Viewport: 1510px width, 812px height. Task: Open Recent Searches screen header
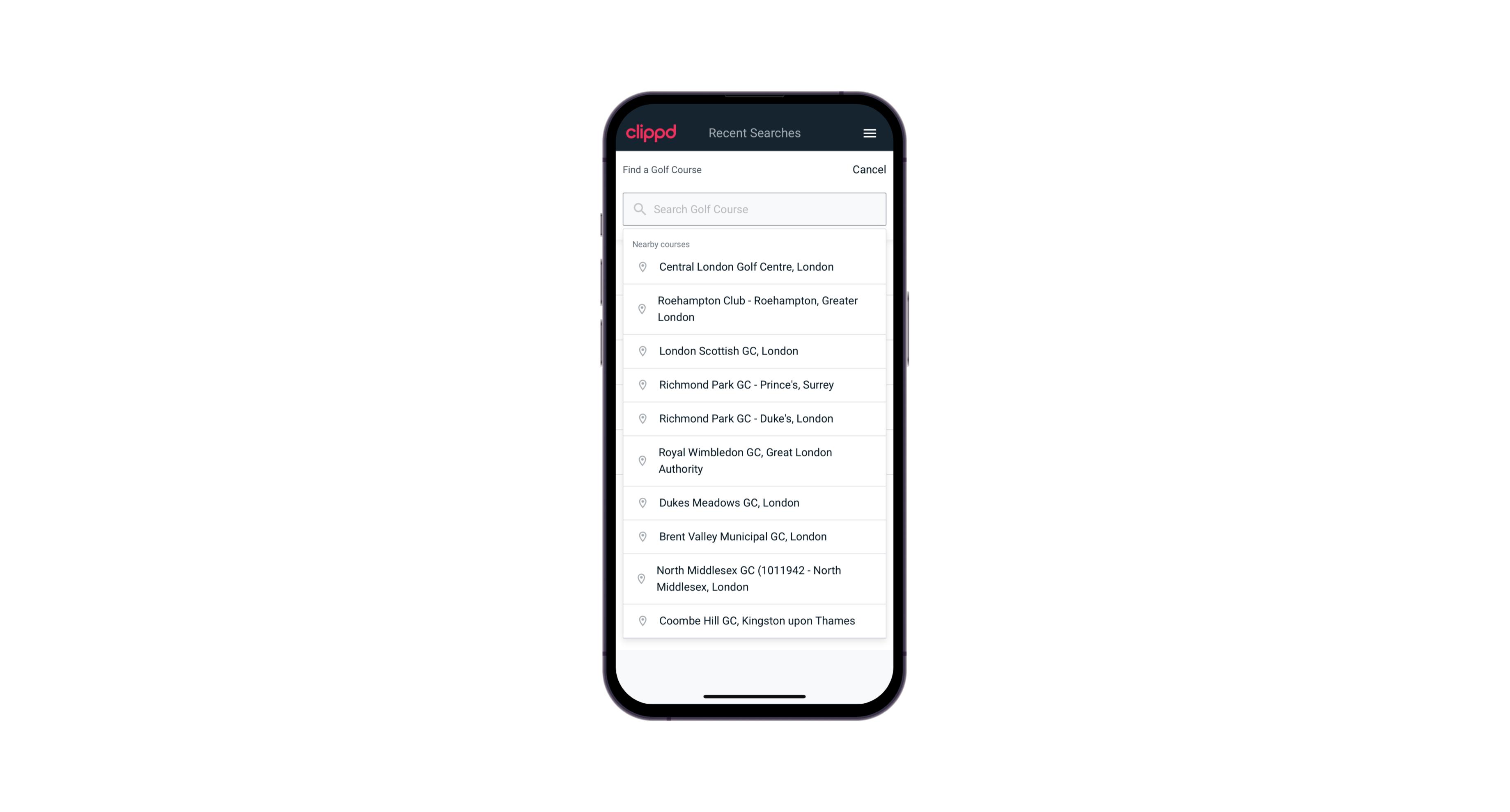[754, 133]
